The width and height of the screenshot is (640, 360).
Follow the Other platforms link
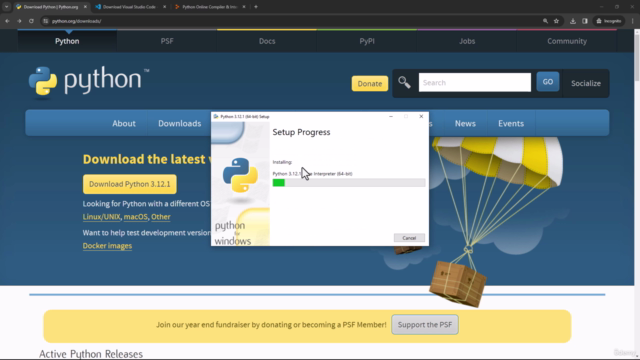click(x=161, y=217)
